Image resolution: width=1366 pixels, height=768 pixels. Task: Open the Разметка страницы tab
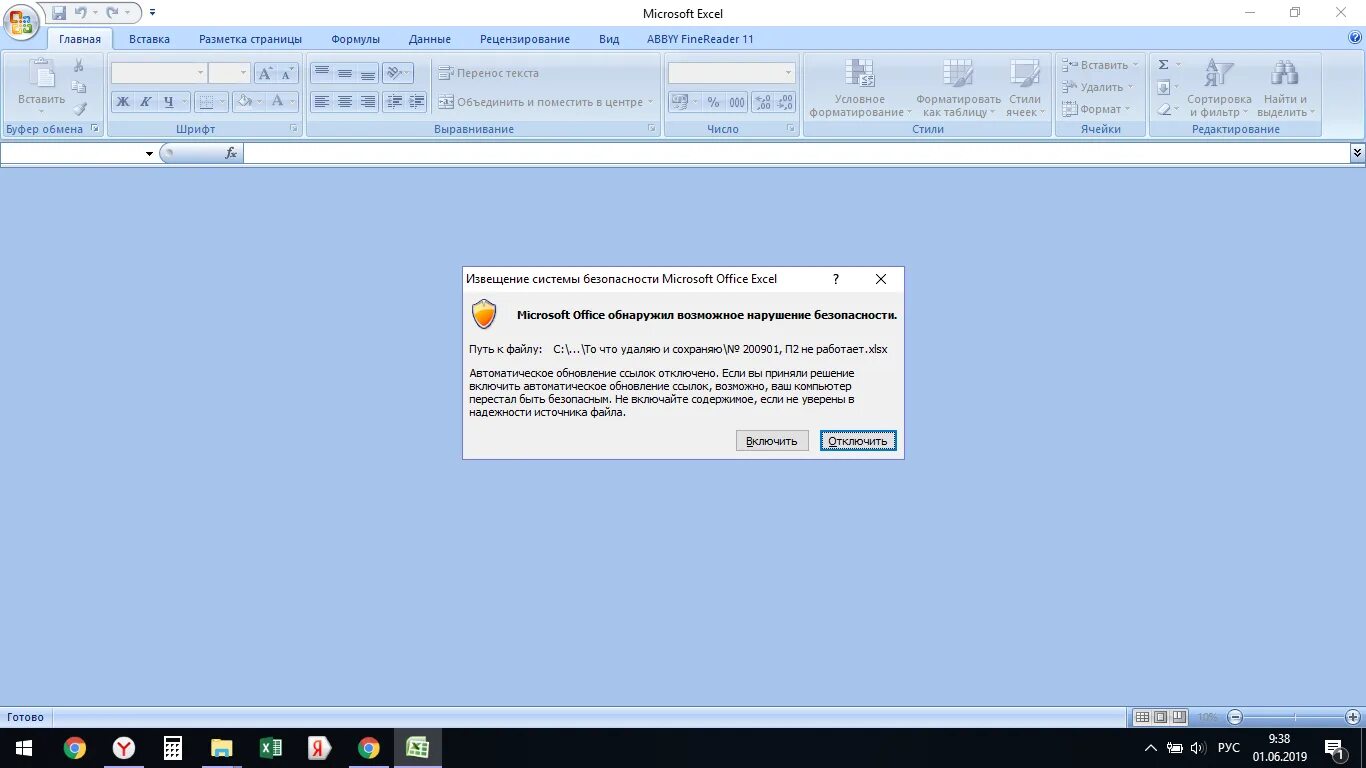[x=250, y=39]
